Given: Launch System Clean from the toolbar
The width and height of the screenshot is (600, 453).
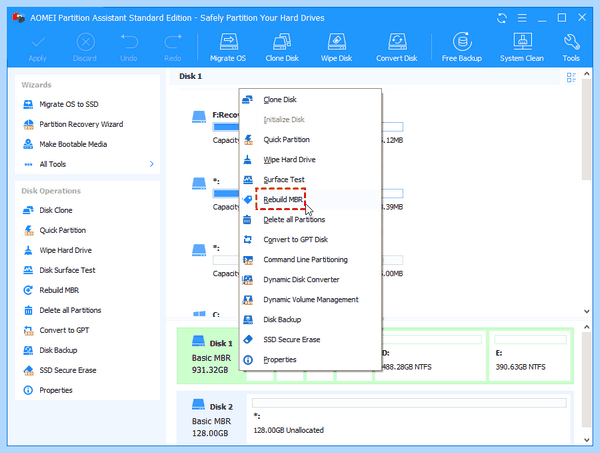Looking at the screenshot, I should point(522,47).
